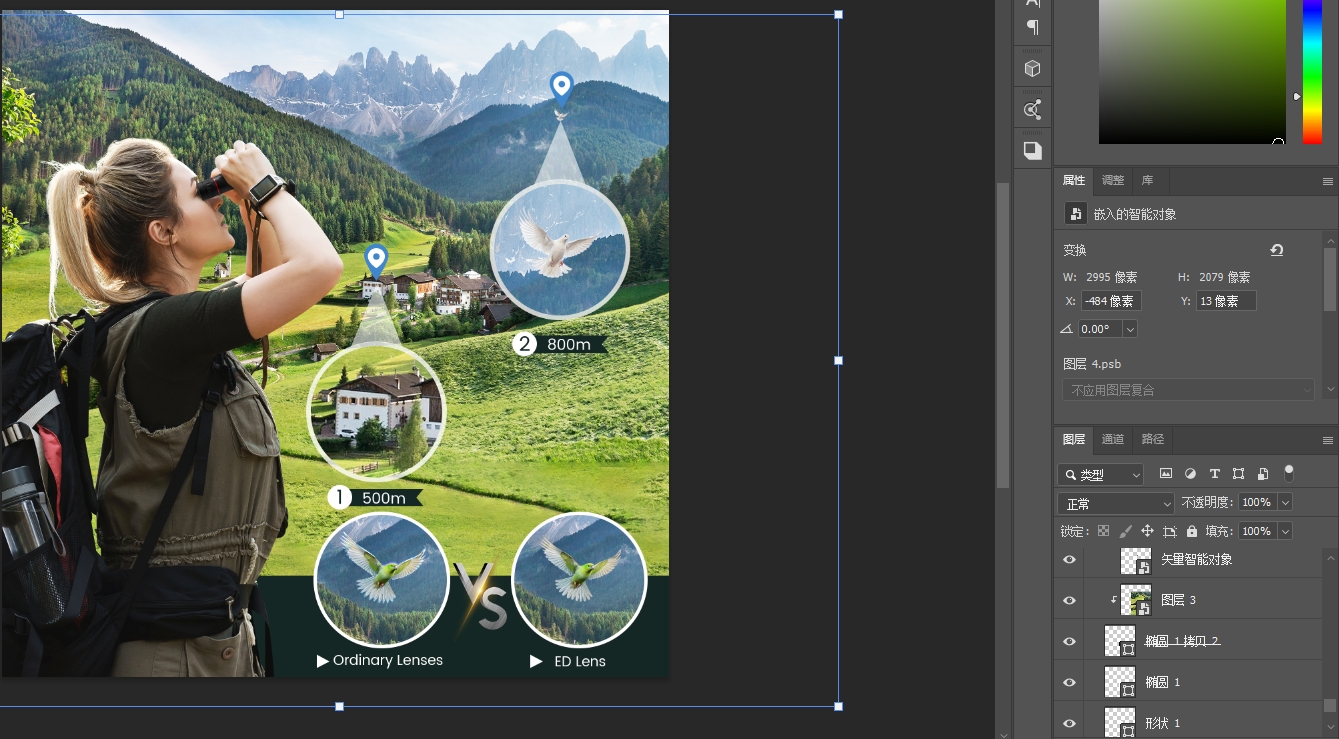Hide the 图层 3 layer
The height and width of the screenshot is (739, 1339).
[x=1069, y=600]
